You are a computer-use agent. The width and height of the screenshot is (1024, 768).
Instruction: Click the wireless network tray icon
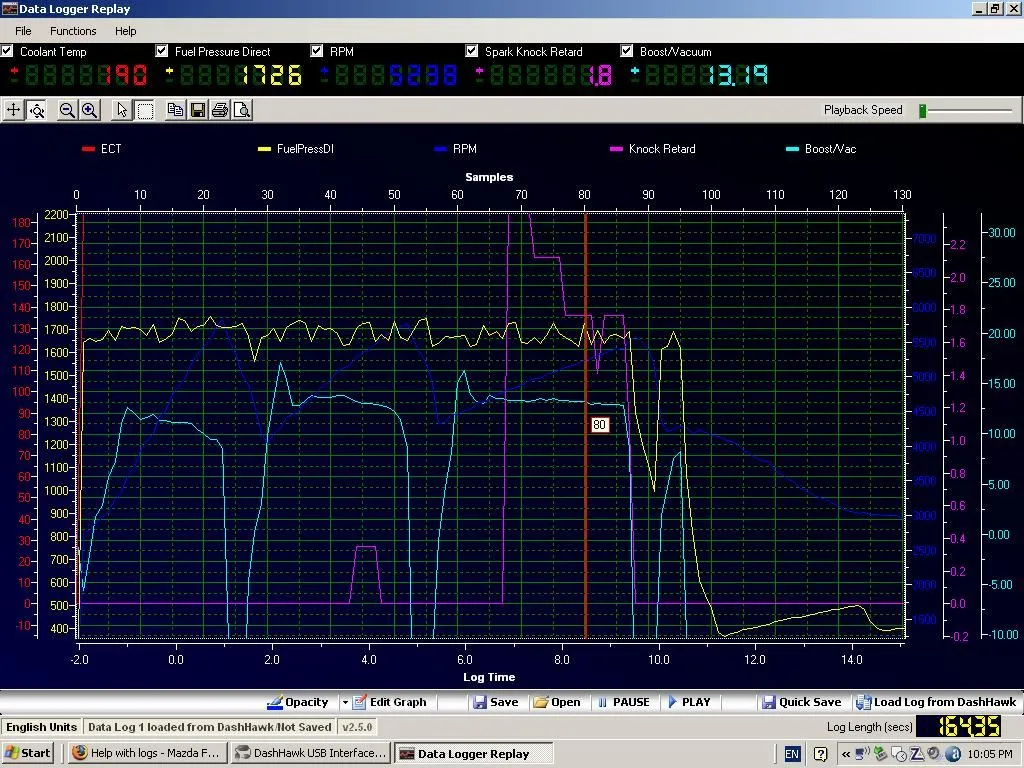863,754
